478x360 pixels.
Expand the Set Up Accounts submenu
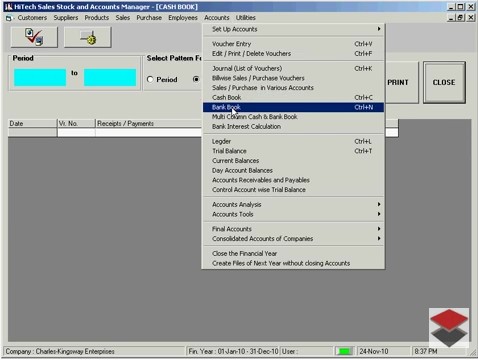(x=293, y=29)
